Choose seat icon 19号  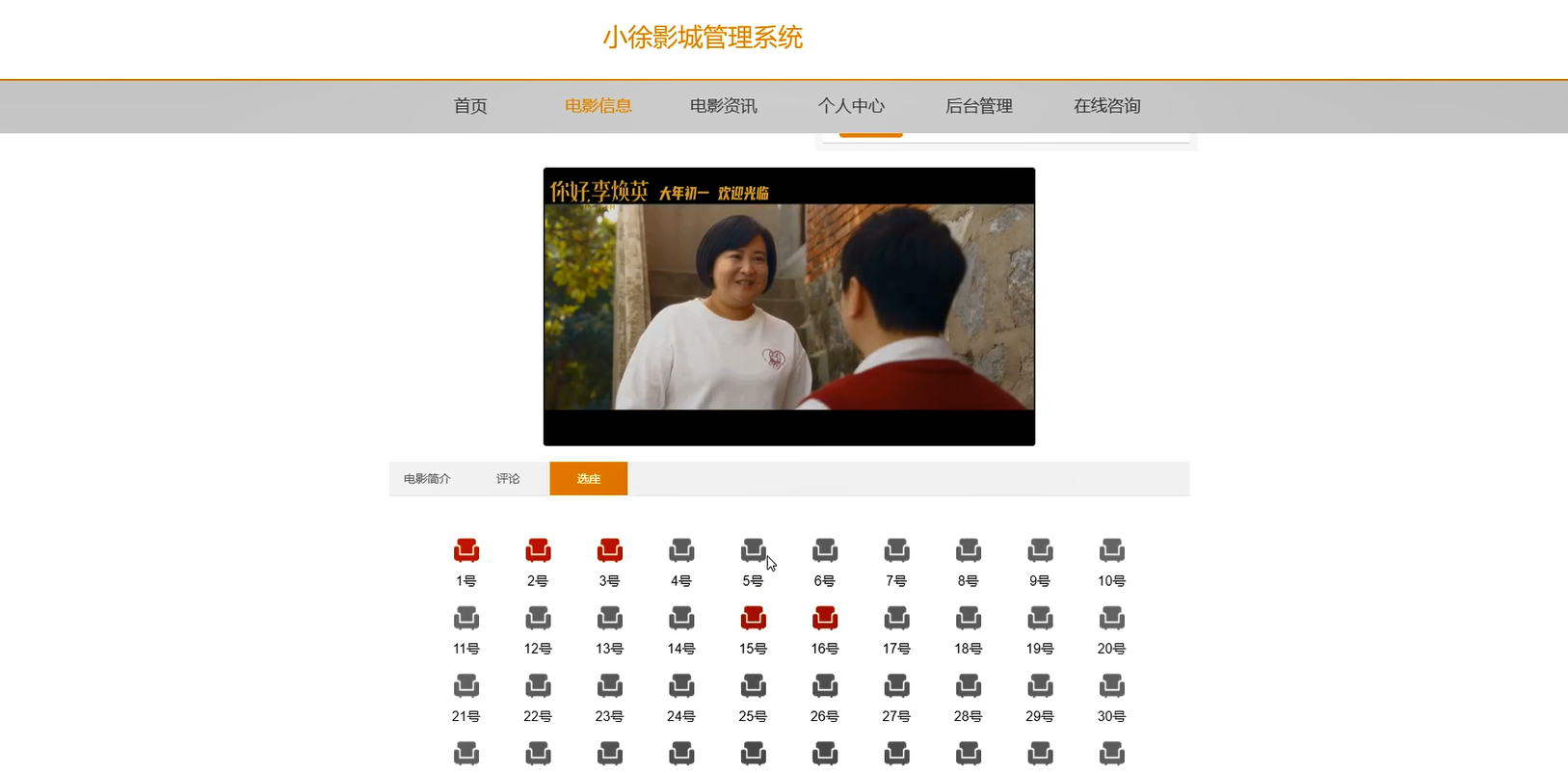tap(1040, 618)
